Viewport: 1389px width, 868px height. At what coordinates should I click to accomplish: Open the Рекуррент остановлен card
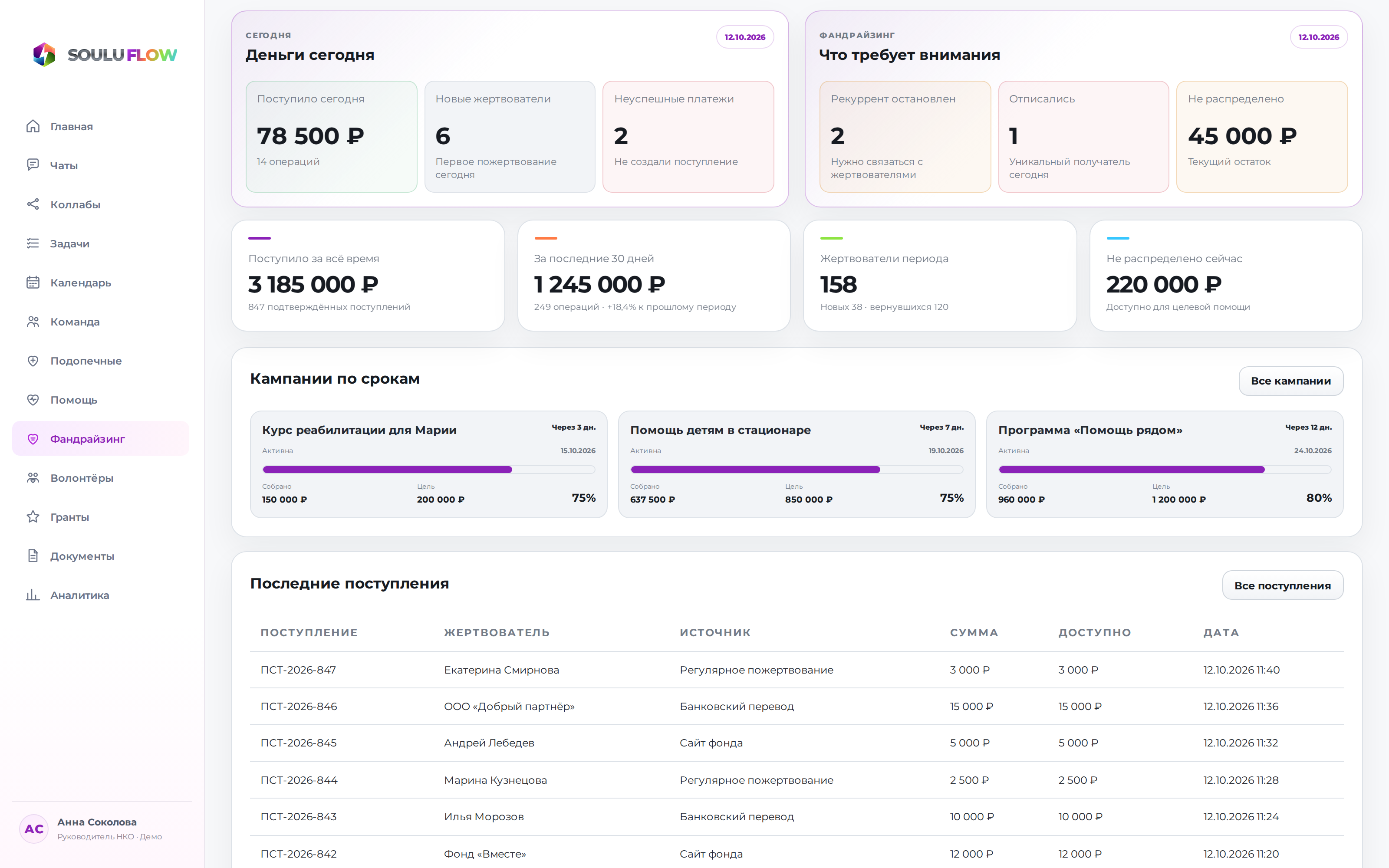click(905, 137)
